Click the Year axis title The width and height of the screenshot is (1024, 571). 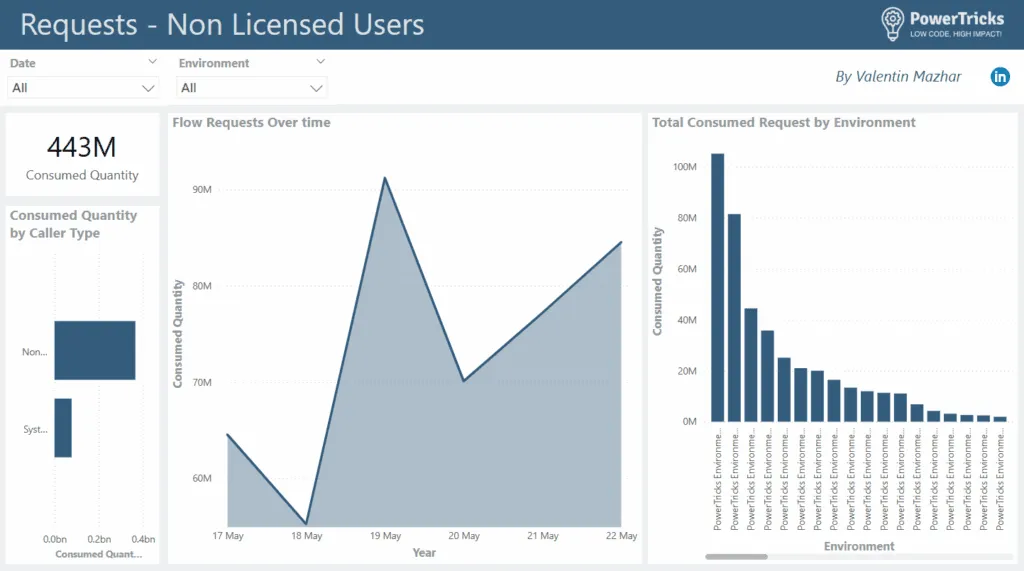click(424, 553)
